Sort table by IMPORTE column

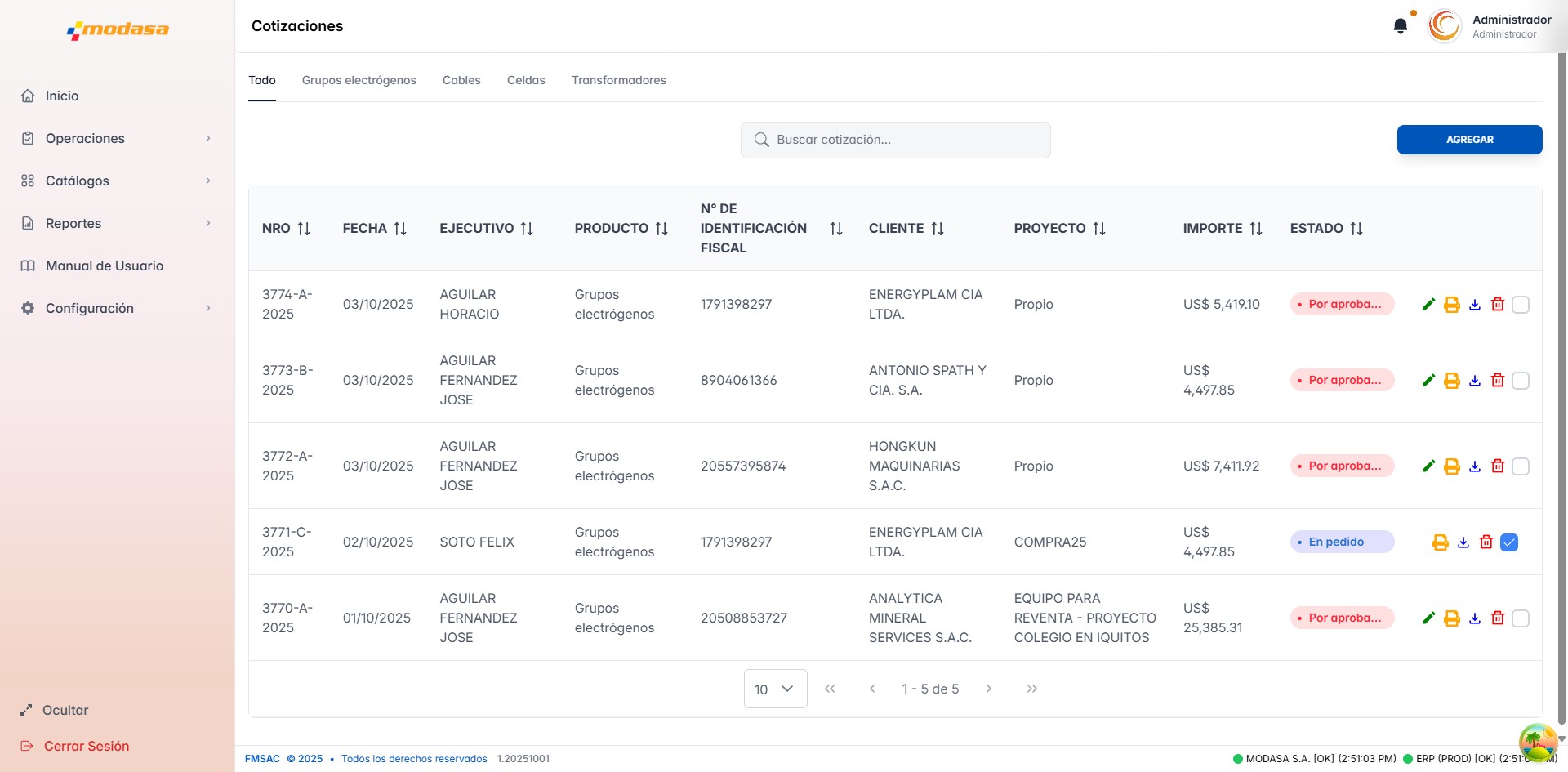[1255, 229]
